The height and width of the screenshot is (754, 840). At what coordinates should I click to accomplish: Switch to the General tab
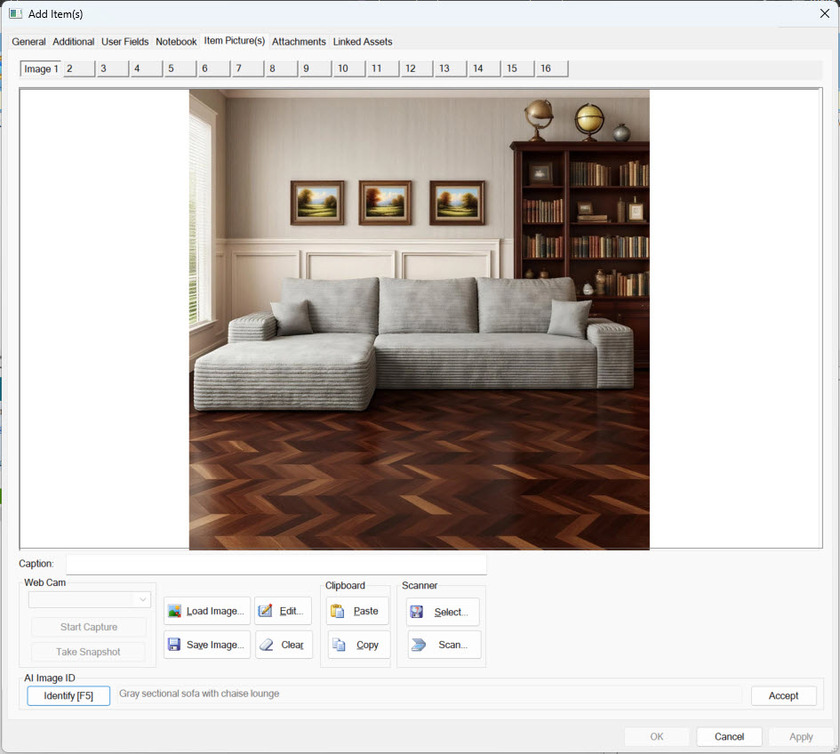pos(29,42)
